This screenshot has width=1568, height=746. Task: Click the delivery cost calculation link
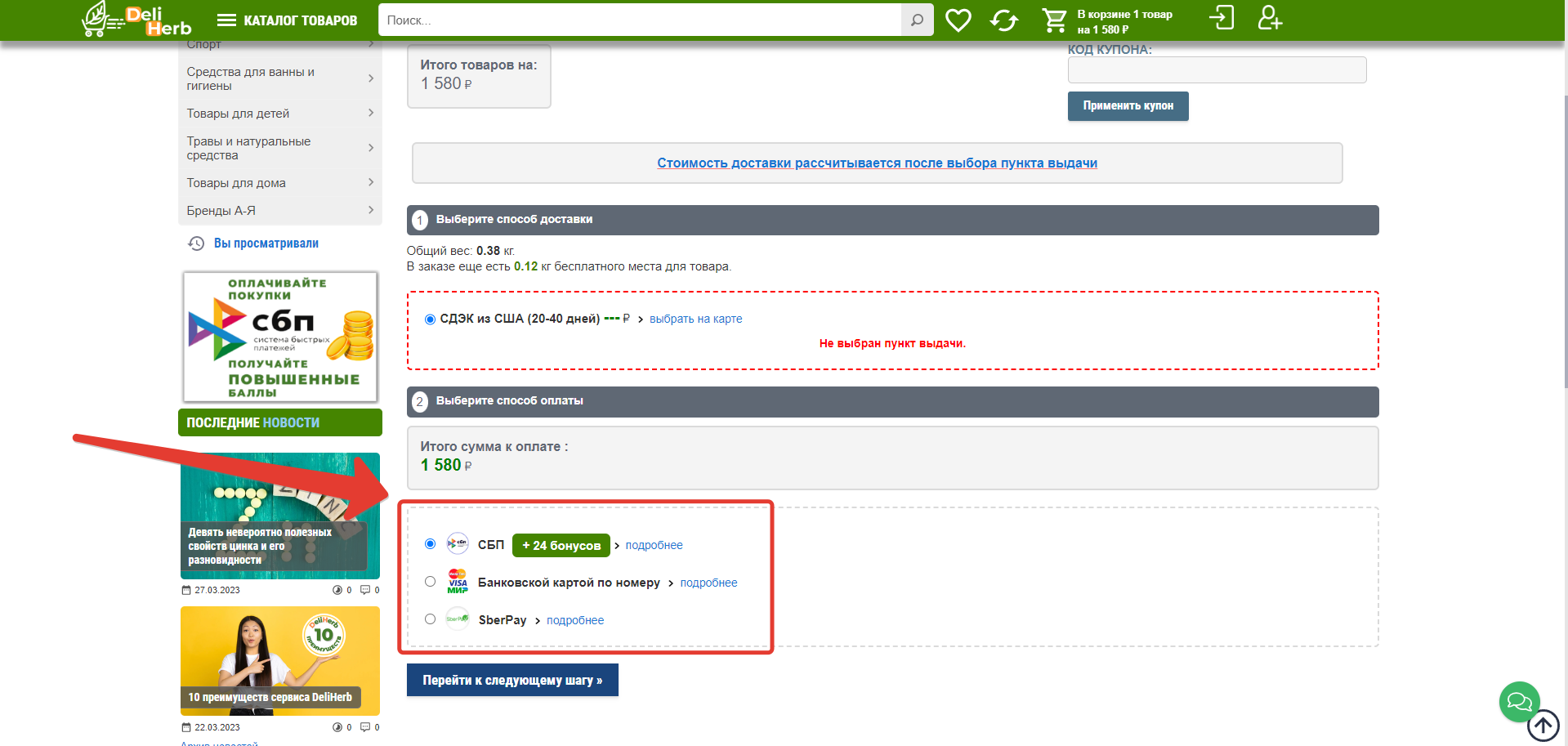[x=877, y=163]
